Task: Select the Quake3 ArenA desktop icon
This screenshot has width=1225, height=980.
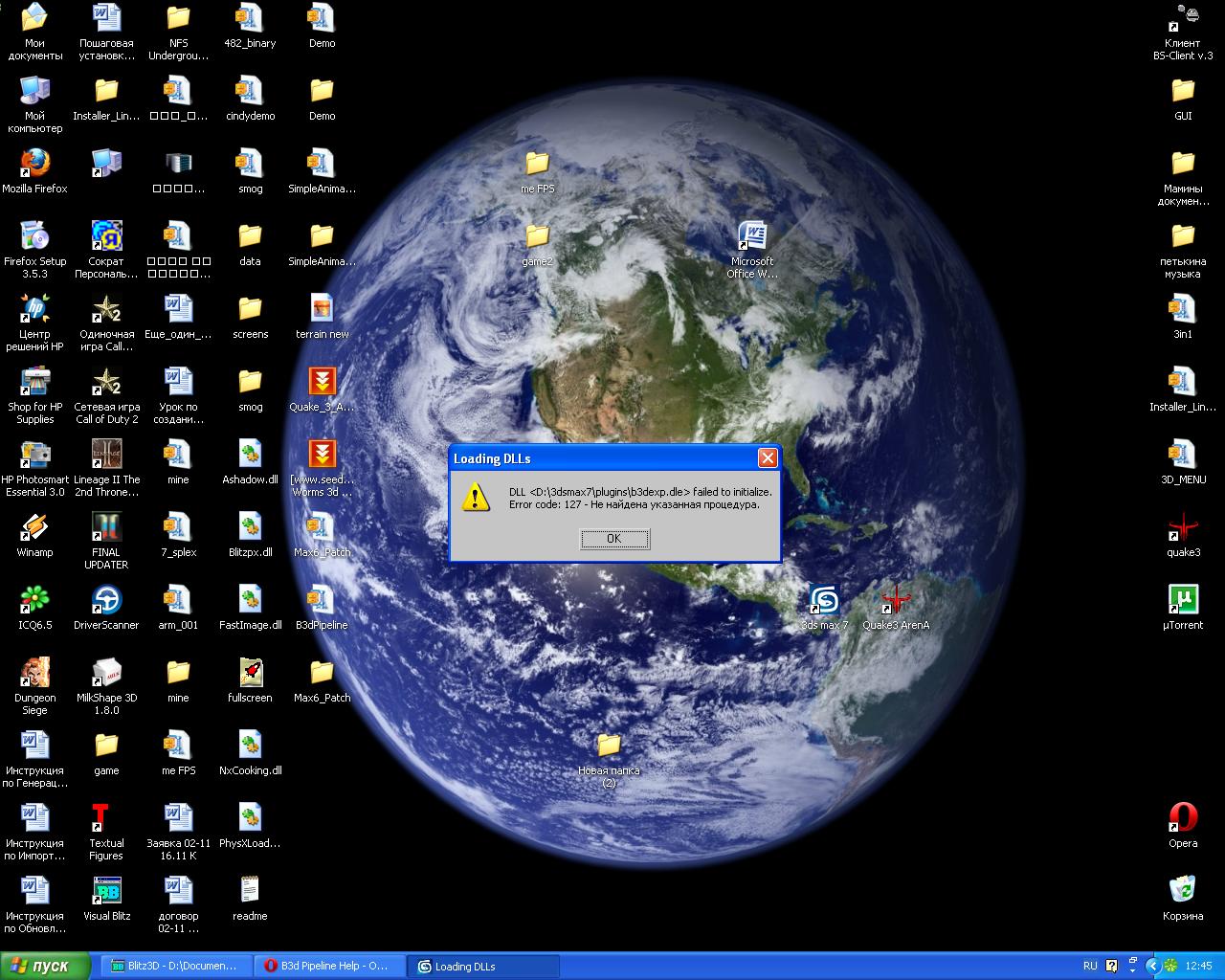Action: click(896, 601)
